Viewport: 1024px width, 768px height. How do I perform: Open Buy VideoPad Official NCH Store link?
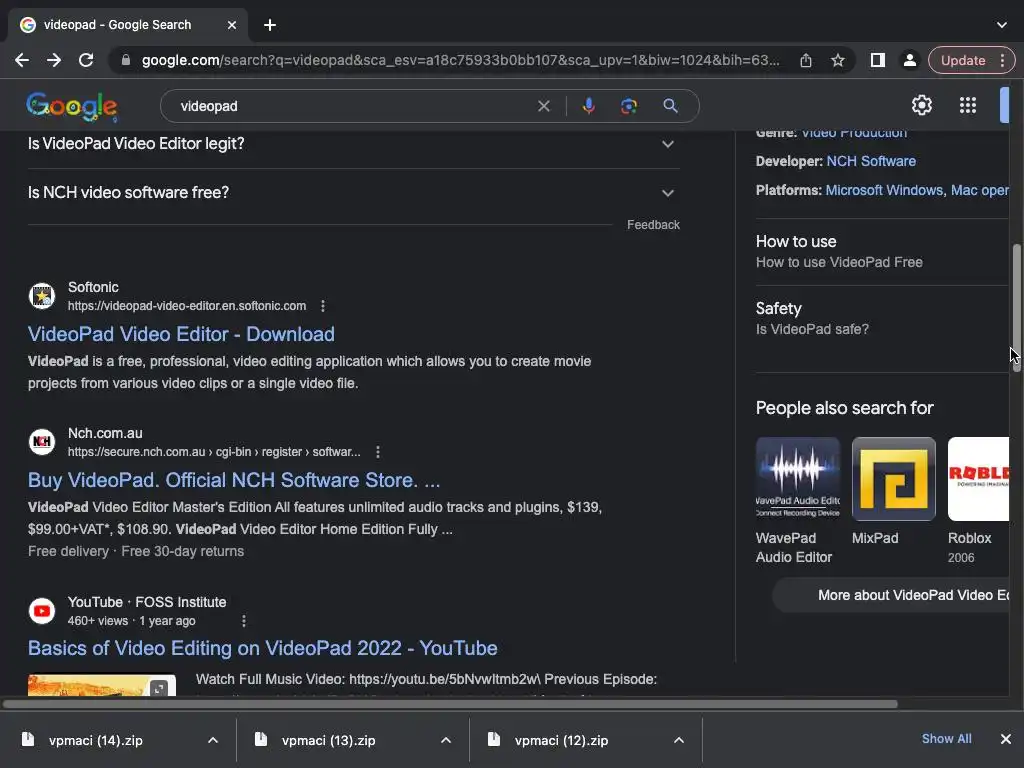[234, 480]
